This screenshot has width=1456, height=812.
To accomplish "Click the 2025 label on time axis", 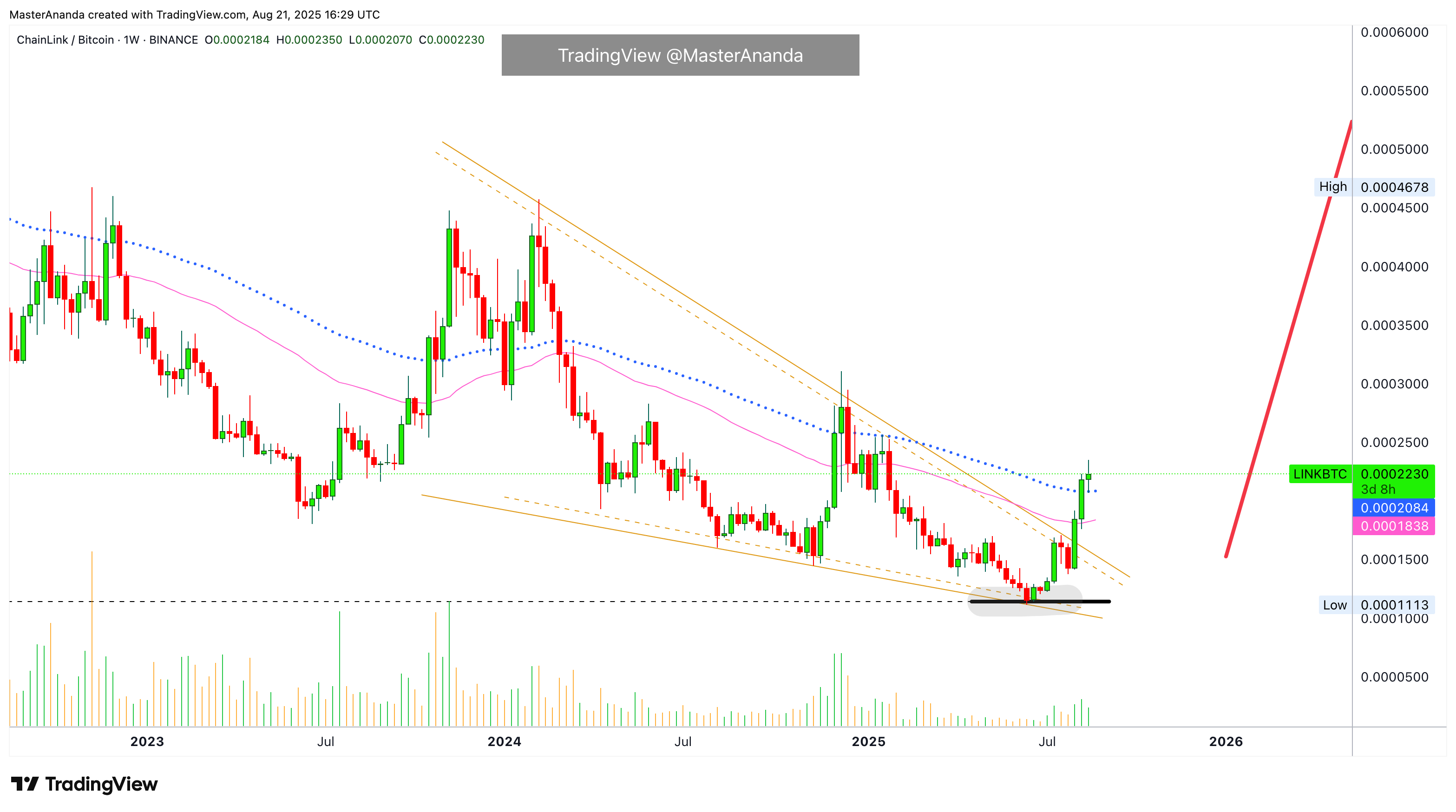I will pos(868,741).
